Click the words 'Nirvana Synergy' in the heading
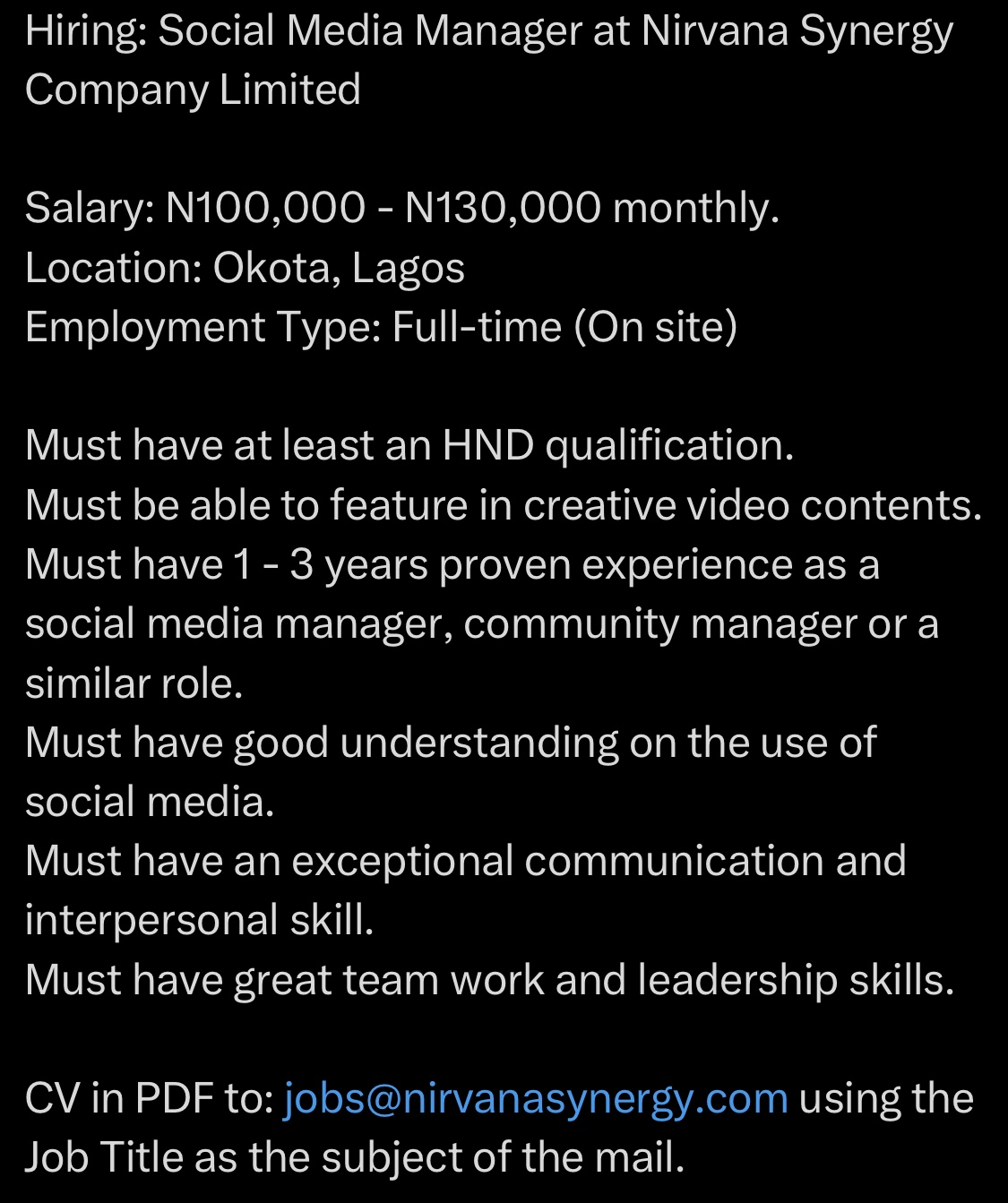 [x=797, y=31]
